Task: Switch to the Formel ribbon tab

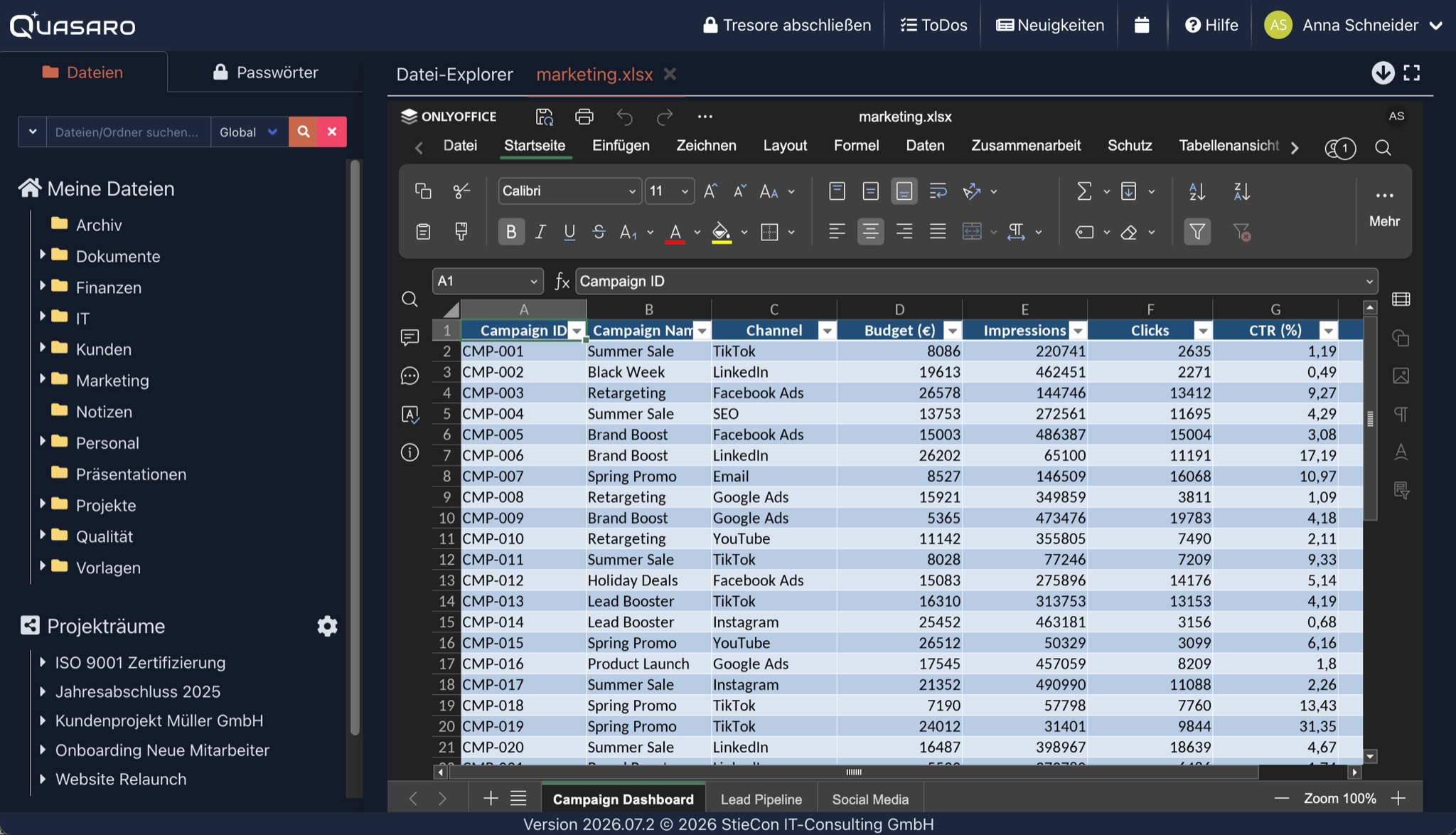Action: point(856,145)
